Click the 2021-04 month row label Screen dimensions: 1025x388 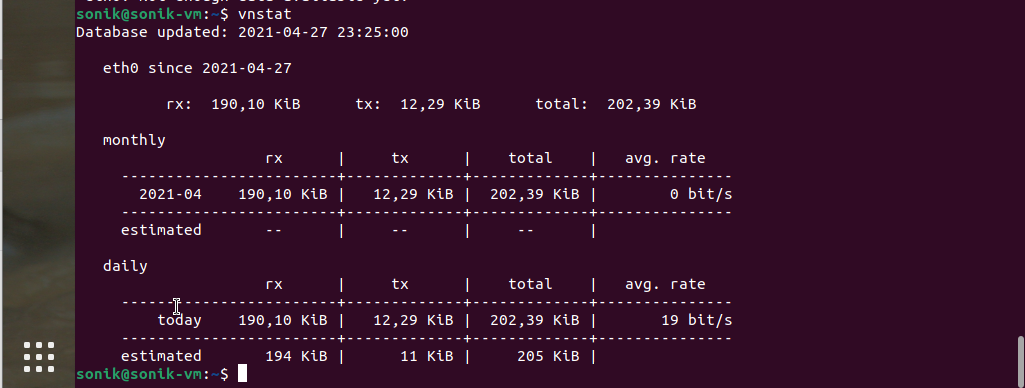click(x=171, y=194)
